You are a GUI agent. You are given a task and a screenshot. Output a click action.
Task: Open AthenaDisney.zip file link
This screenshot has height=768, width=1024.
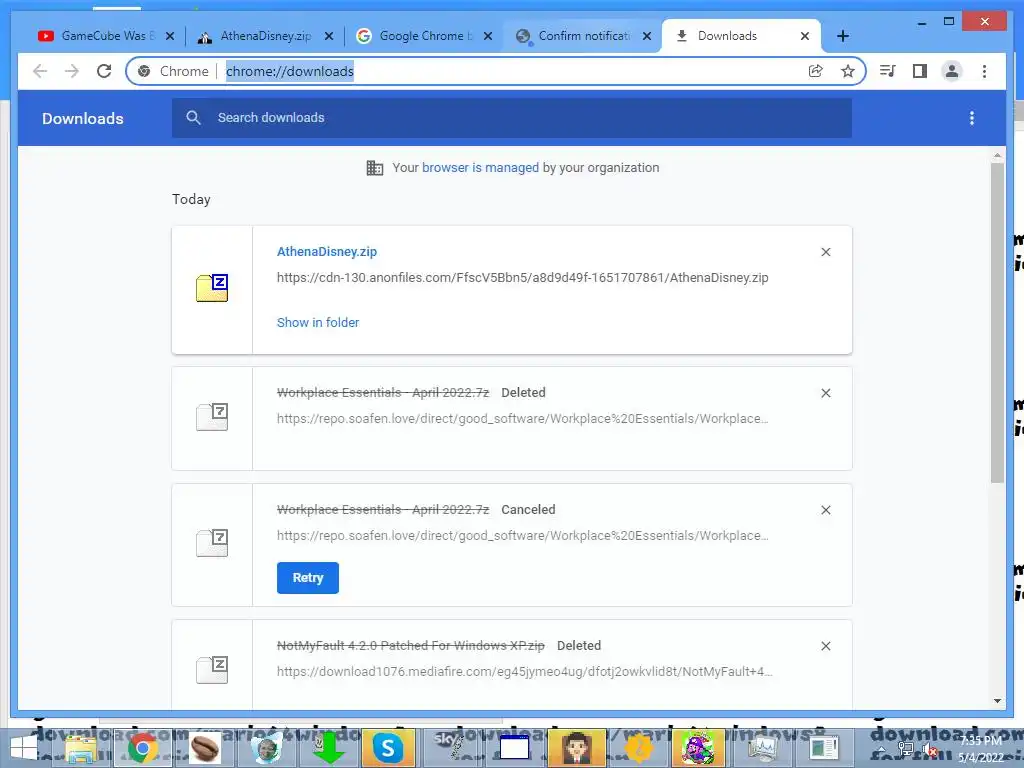coord(327,251)
